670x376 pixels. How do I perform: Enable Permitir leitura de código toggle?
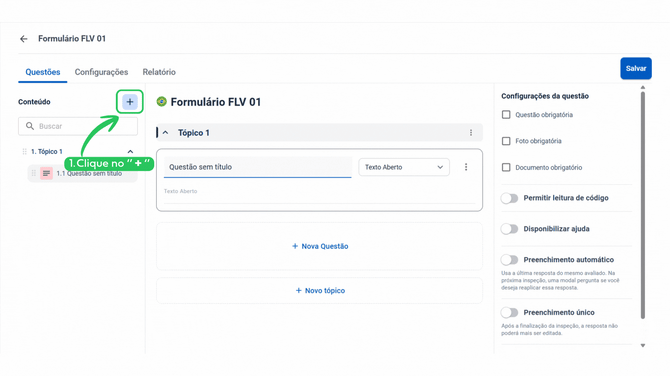point(509,198)
